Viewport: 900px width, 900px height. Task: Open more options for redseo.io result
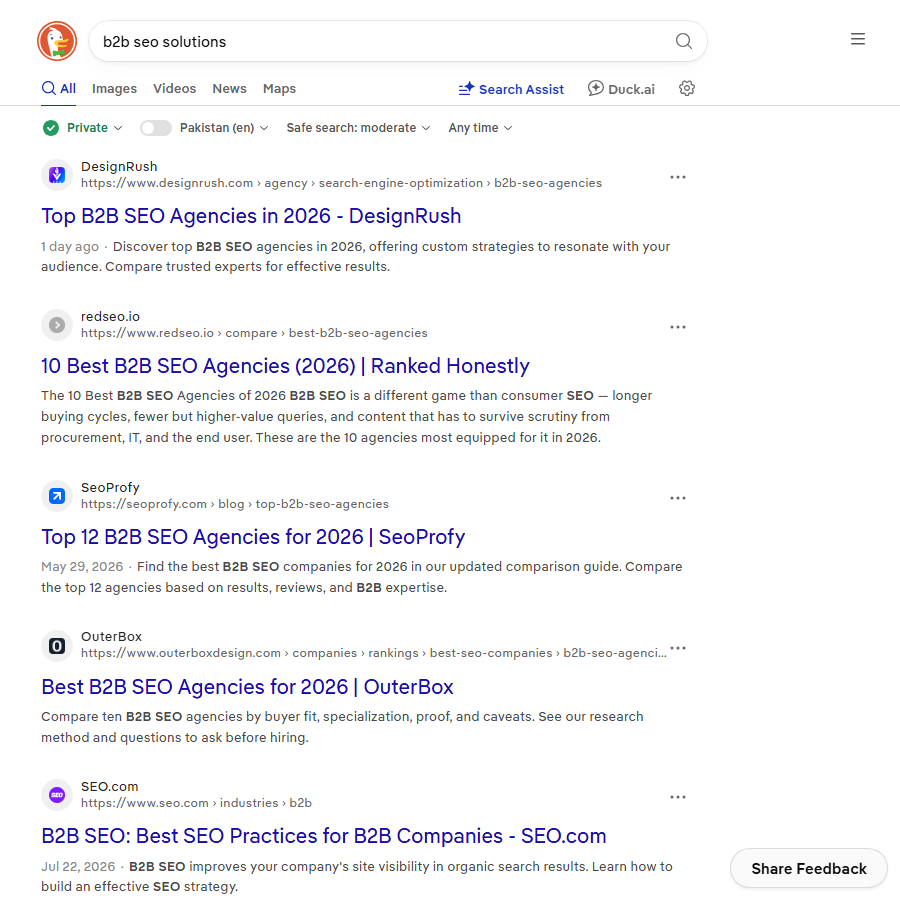point(678,327)
